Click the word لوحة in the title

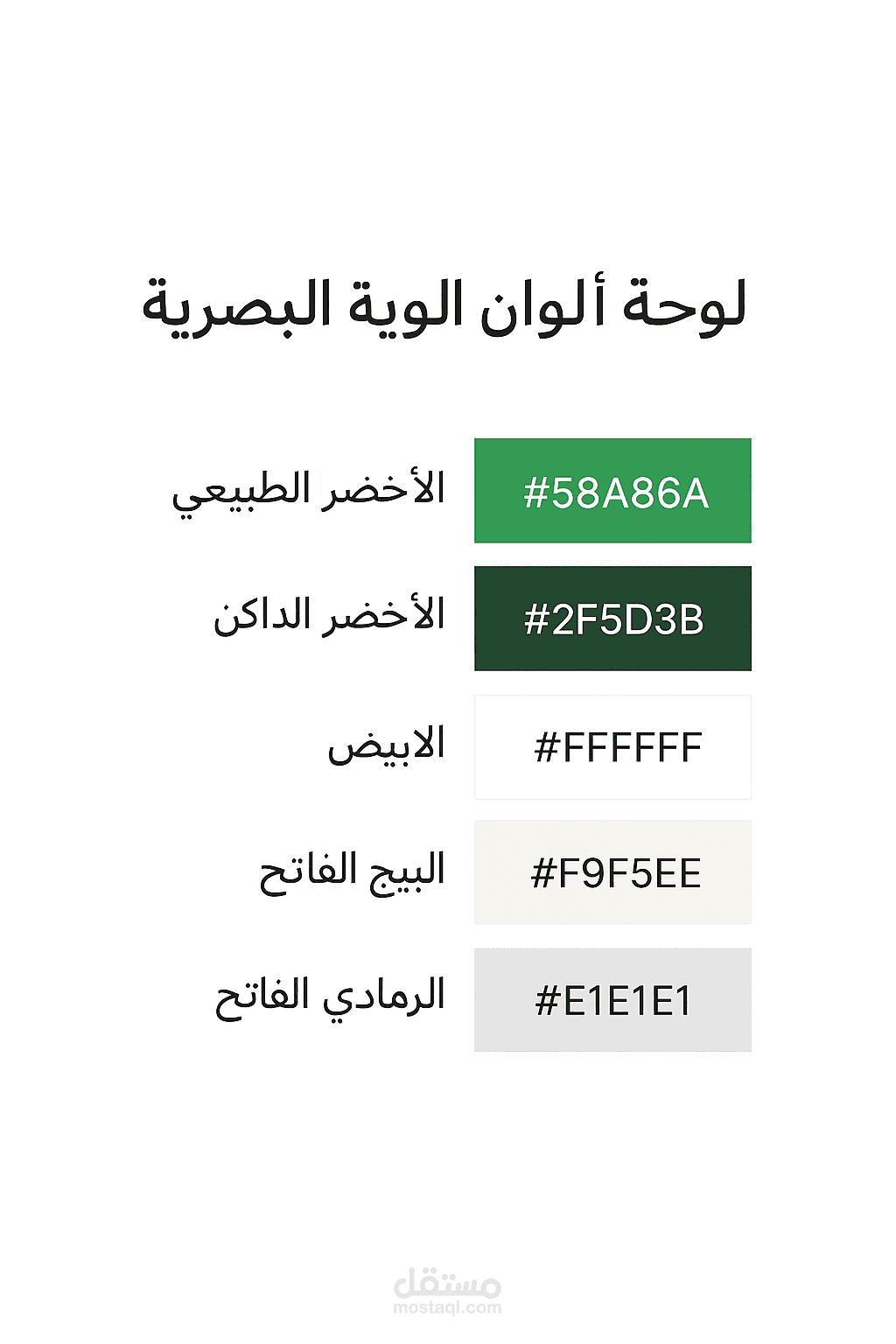coord(683,308)
